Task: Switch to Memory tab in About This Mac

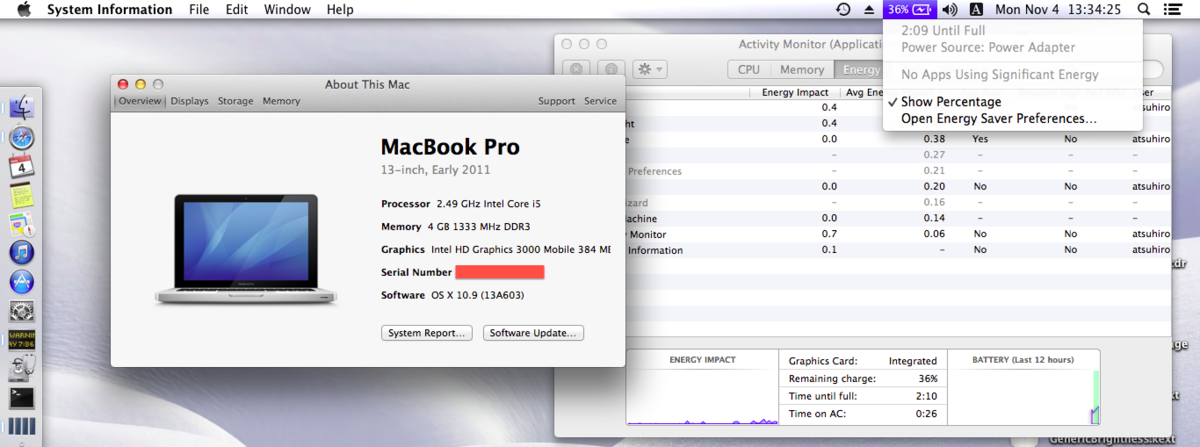Action: tap(281, 101)
